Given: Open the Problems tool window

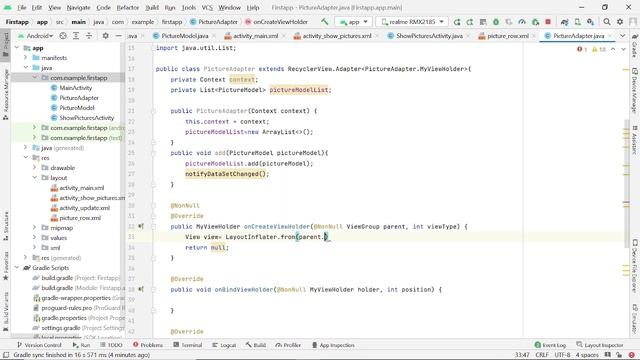Looking at the screenshot, I should coord(147,345).
